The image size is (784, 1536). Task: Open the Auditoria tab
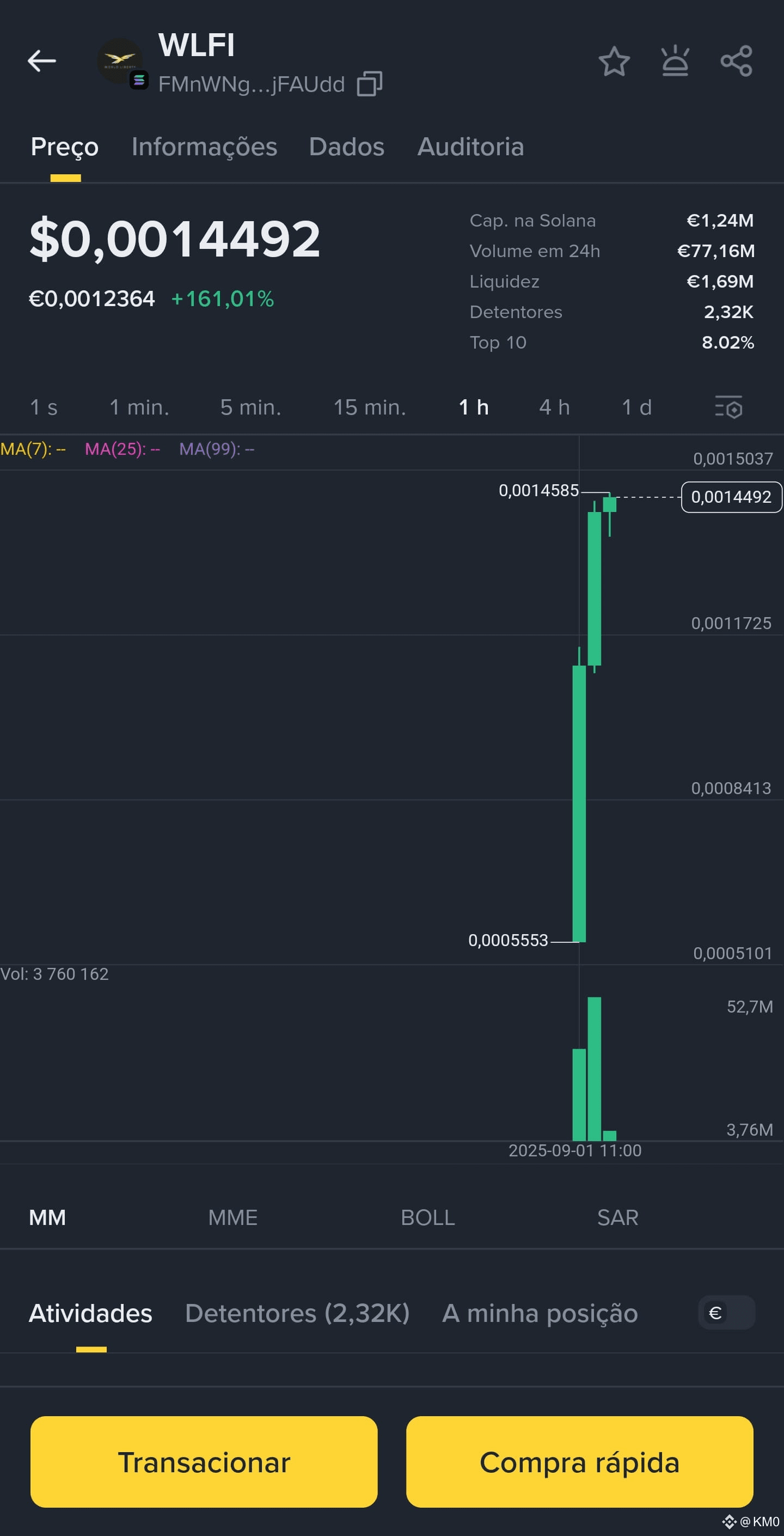(471, 147)
